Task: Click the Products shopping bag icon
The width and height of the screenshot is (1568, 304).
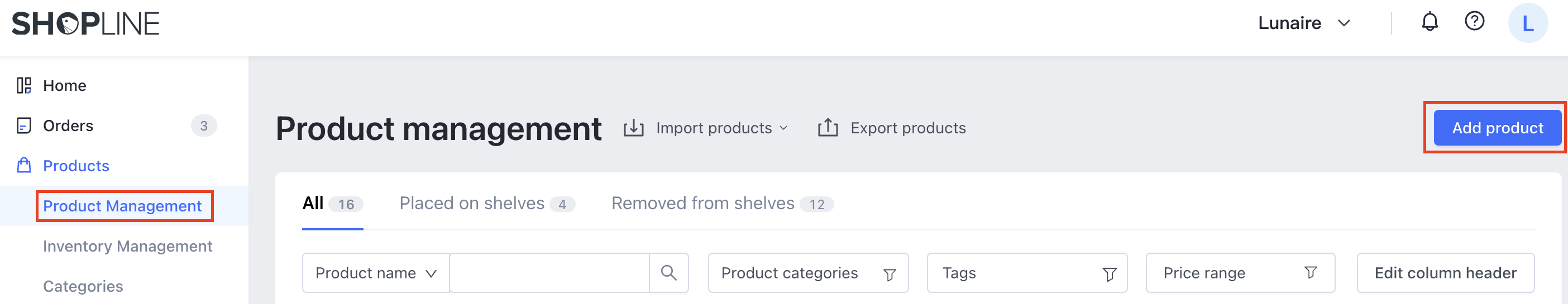Action: 24,165
